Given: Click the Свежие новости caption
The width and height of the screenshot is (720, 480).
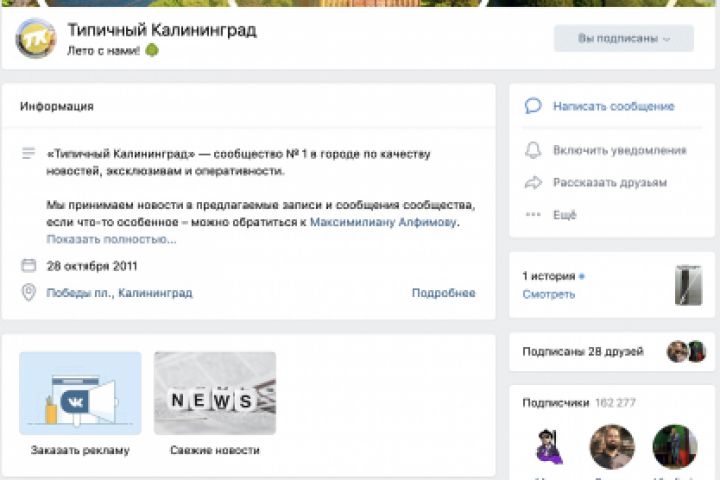Looking at the screenshot, I should coord(215,450).
